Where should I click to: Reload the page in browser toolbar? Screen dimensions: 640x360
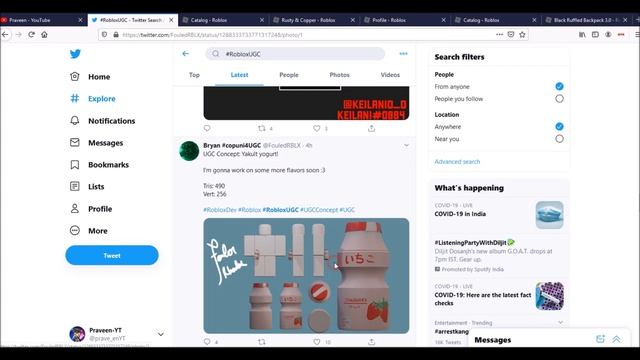click(x=31, y=35)
